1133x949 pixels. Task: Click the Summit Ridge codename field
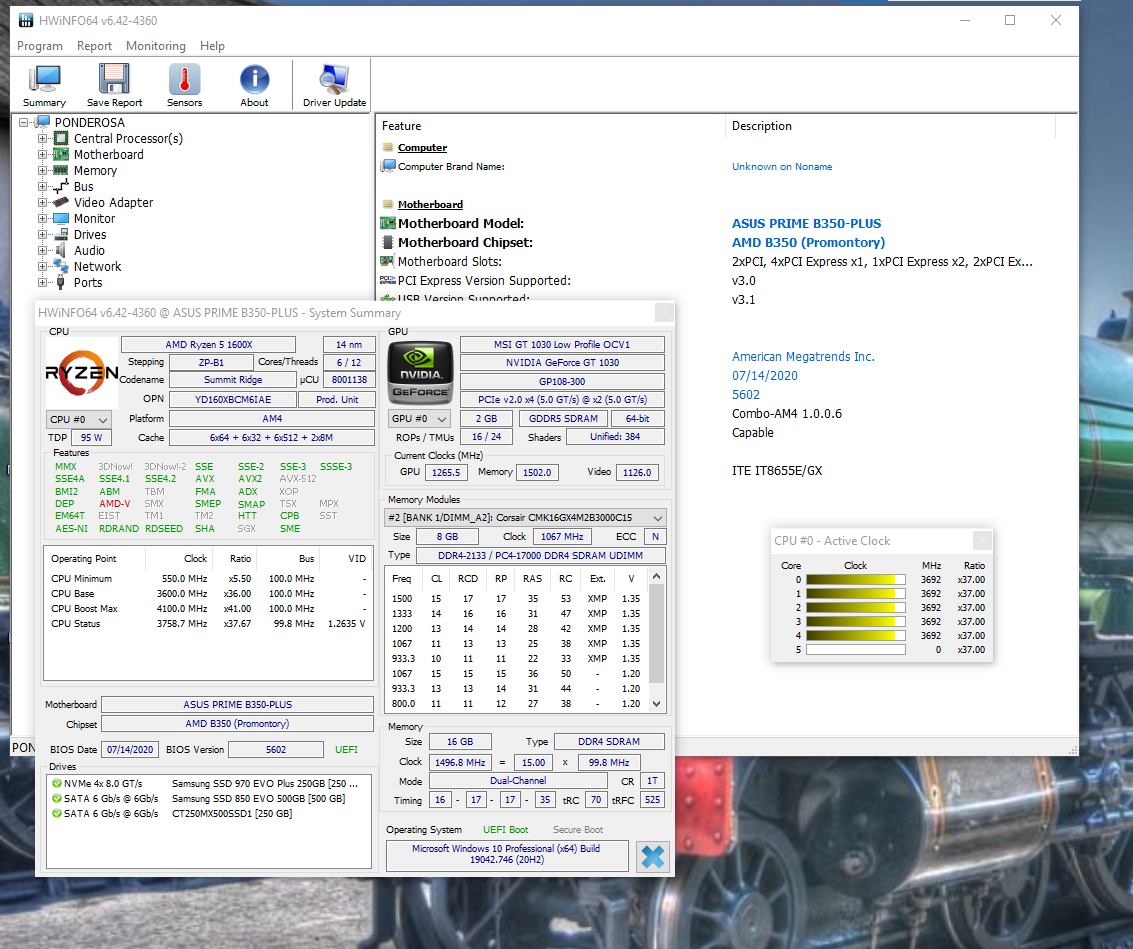[x=233, y=380]
